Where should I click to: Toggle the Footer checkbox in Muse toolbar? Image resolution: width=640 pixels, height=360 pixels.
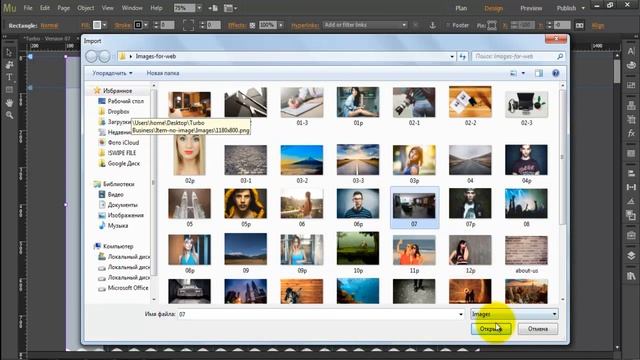pyautogui.click(x=448, y=25)
